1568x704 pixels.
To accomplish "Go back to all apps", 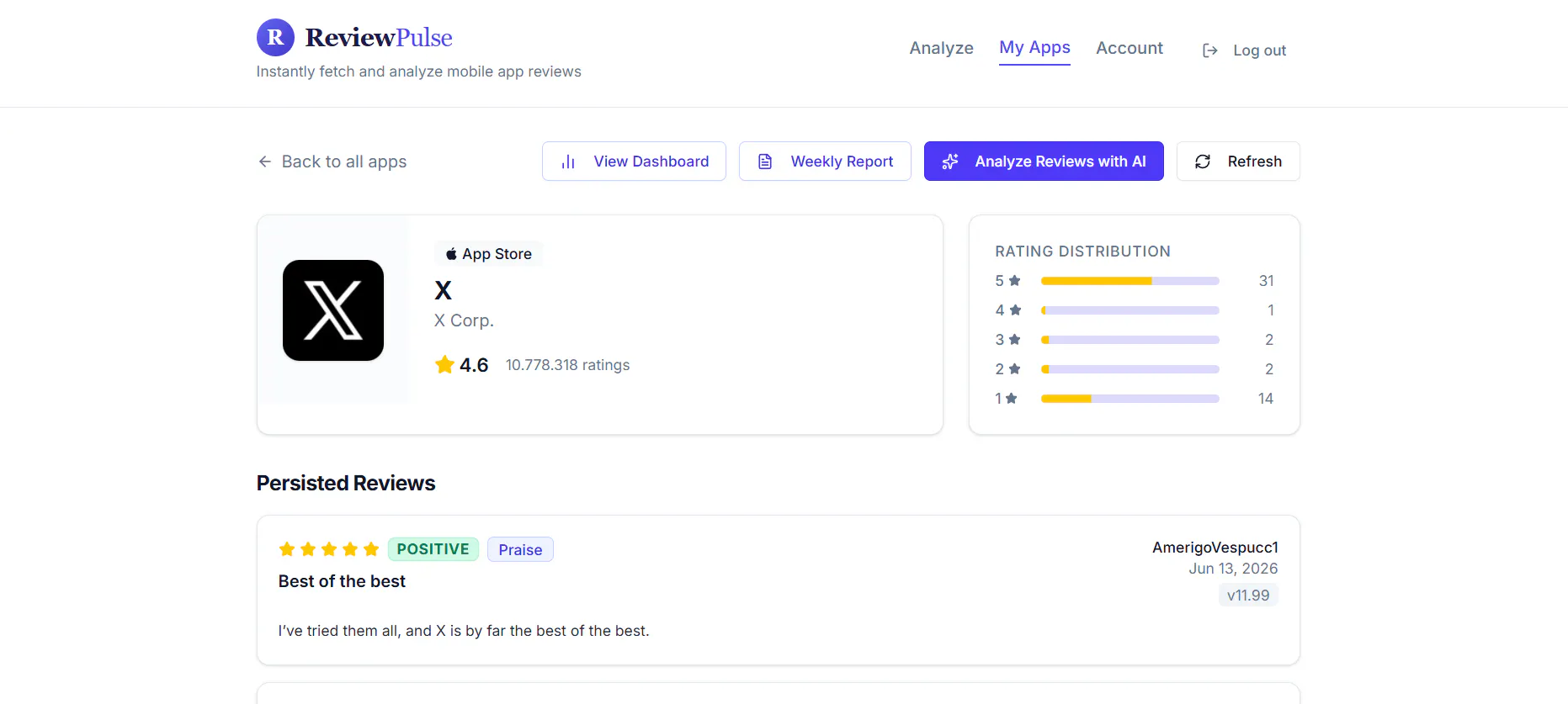I will (332, 161).
